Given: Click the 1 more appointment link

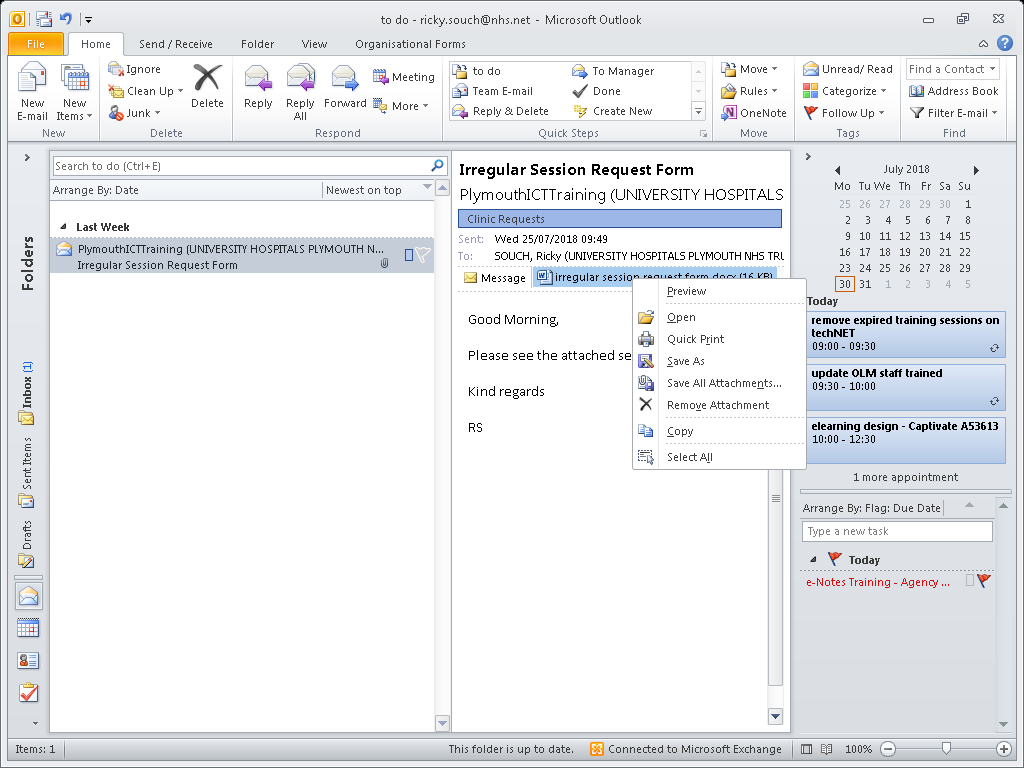Looking at the screenshot, I should [905, 477].
